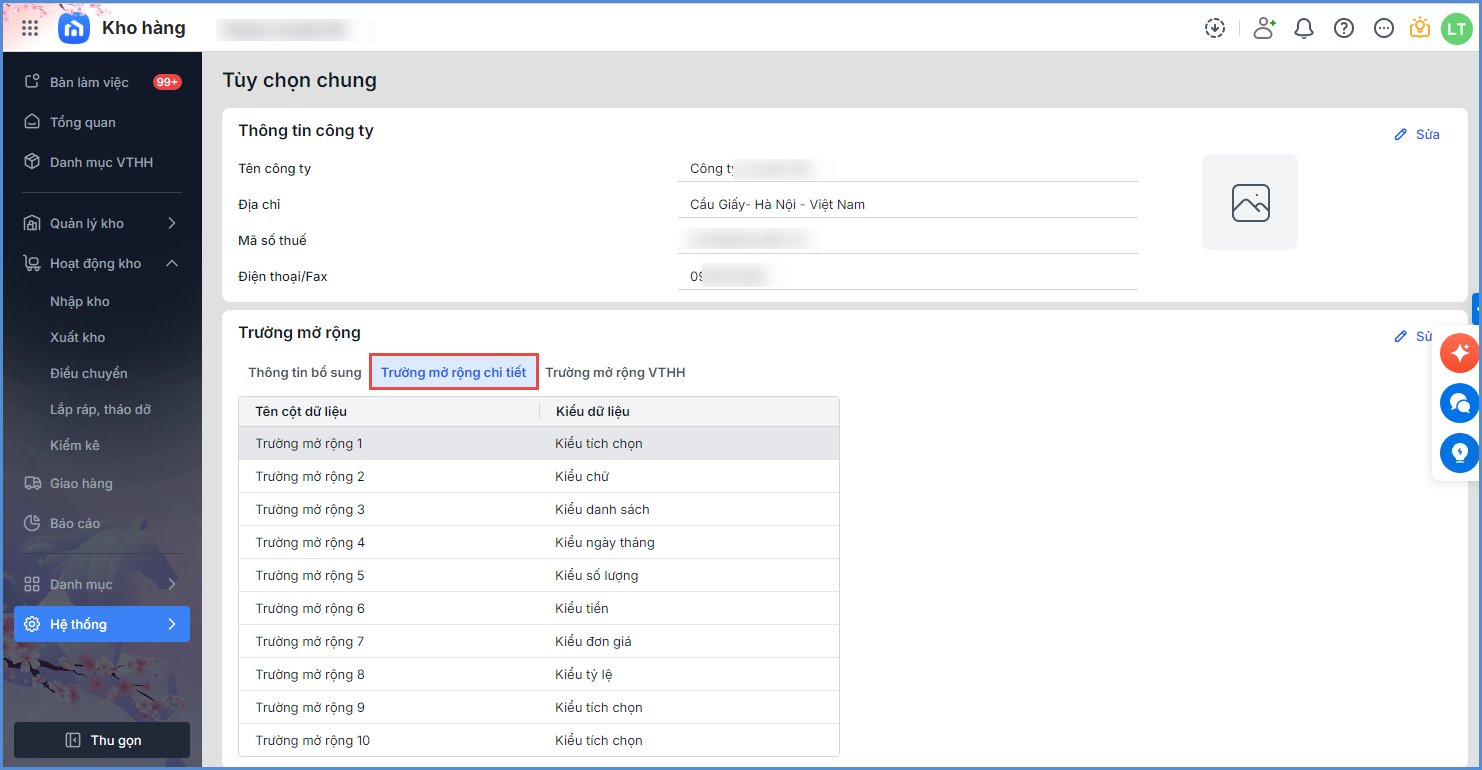This screenshot has height=770, width=1482.
Task: Switch to Trường mở rộng VTHH tab
Action: 615,372
